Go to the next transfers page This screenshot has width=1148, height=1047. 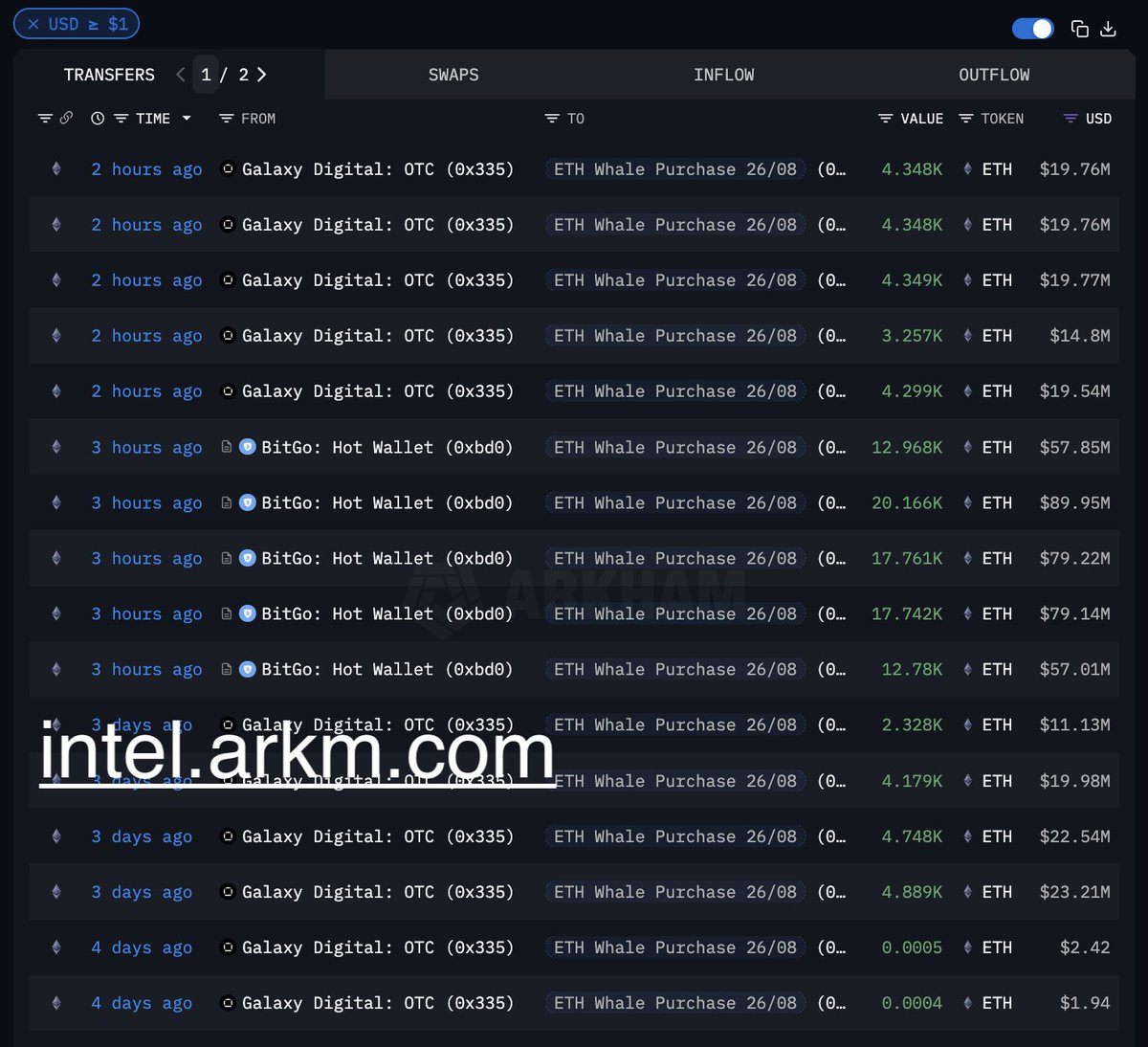pyautogui.click(x=262, y=75)
